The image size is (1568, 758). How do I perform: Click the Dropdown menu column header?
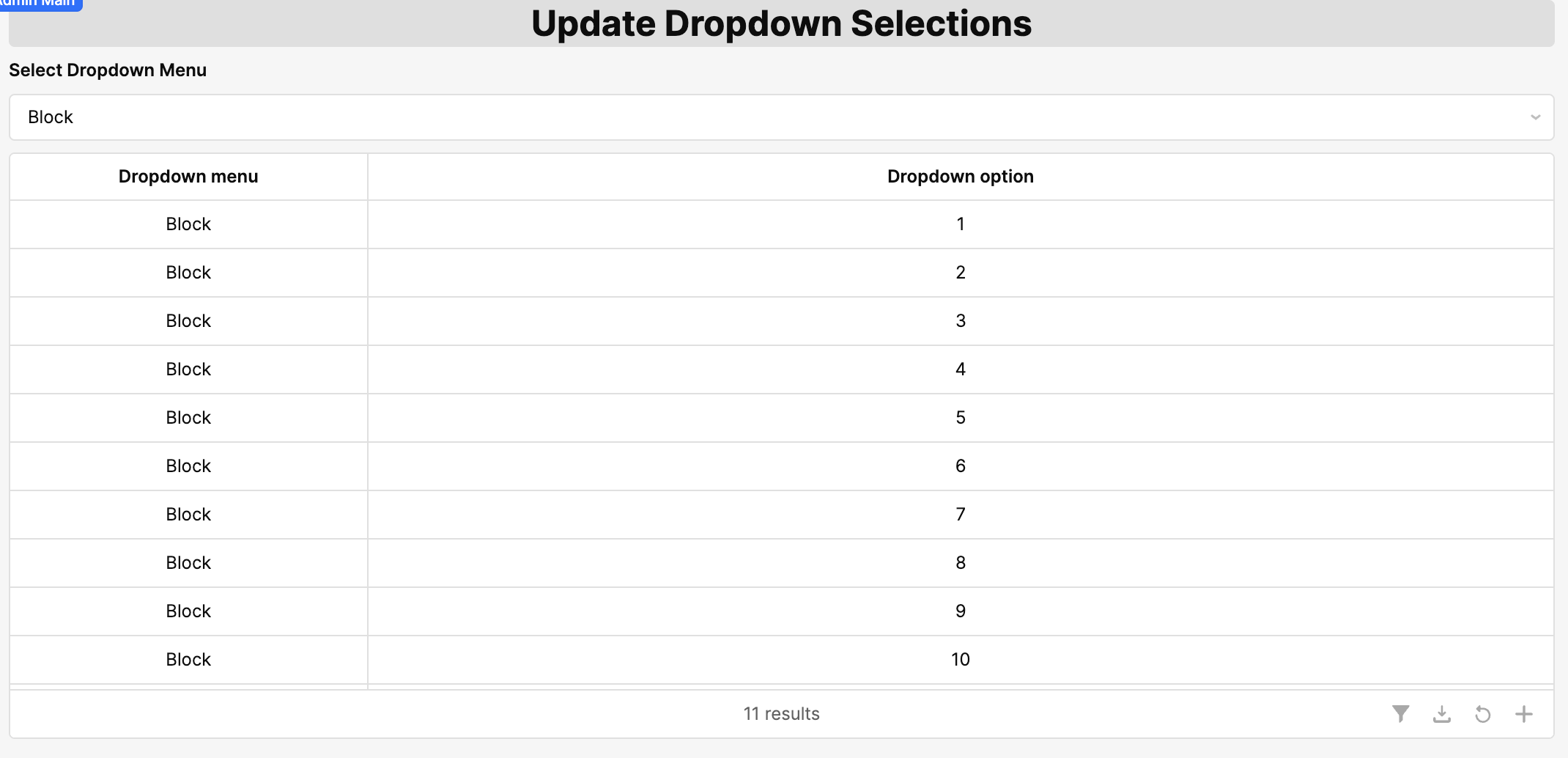188,177
